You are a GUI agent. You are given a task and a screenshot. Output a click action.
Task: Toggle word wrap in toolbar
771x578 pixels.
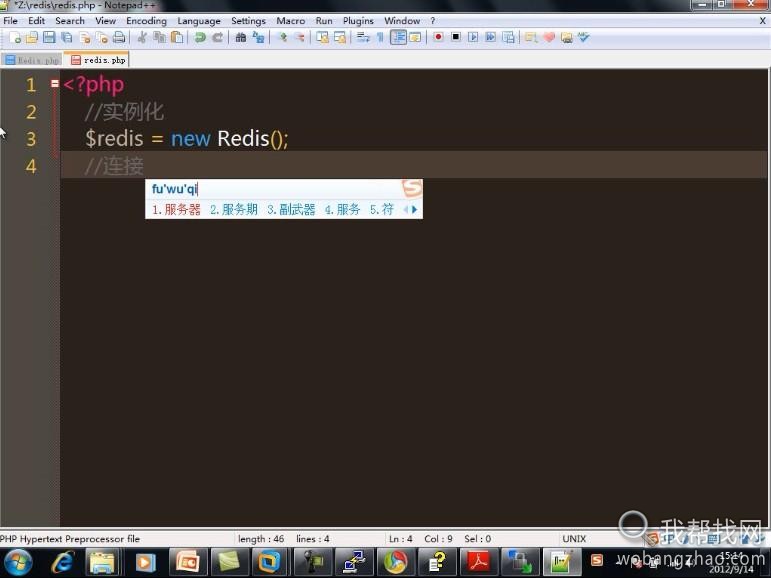tap(363, 37)
